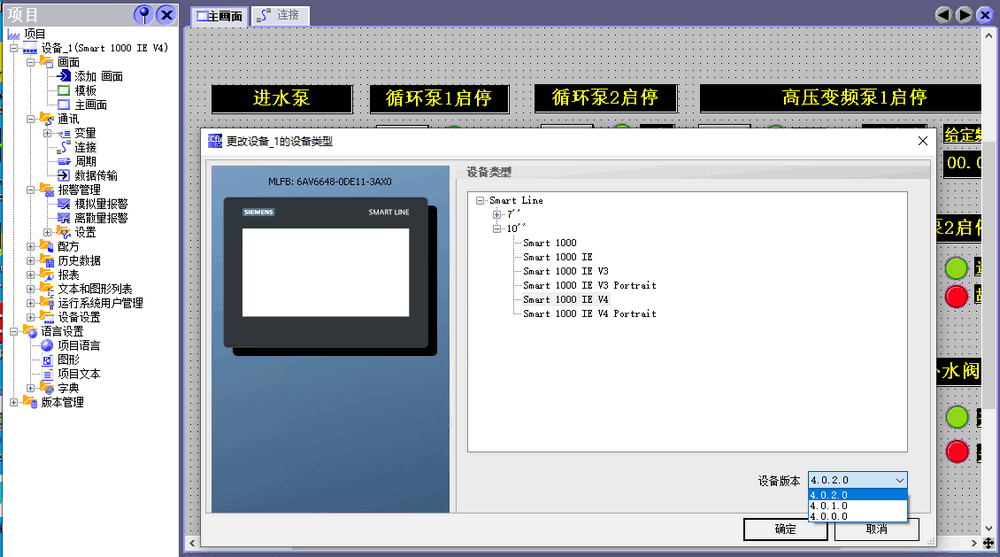Click the 报表 folder icon
1000x557 pixels.
pyautogui.click(x=47, y=274)
